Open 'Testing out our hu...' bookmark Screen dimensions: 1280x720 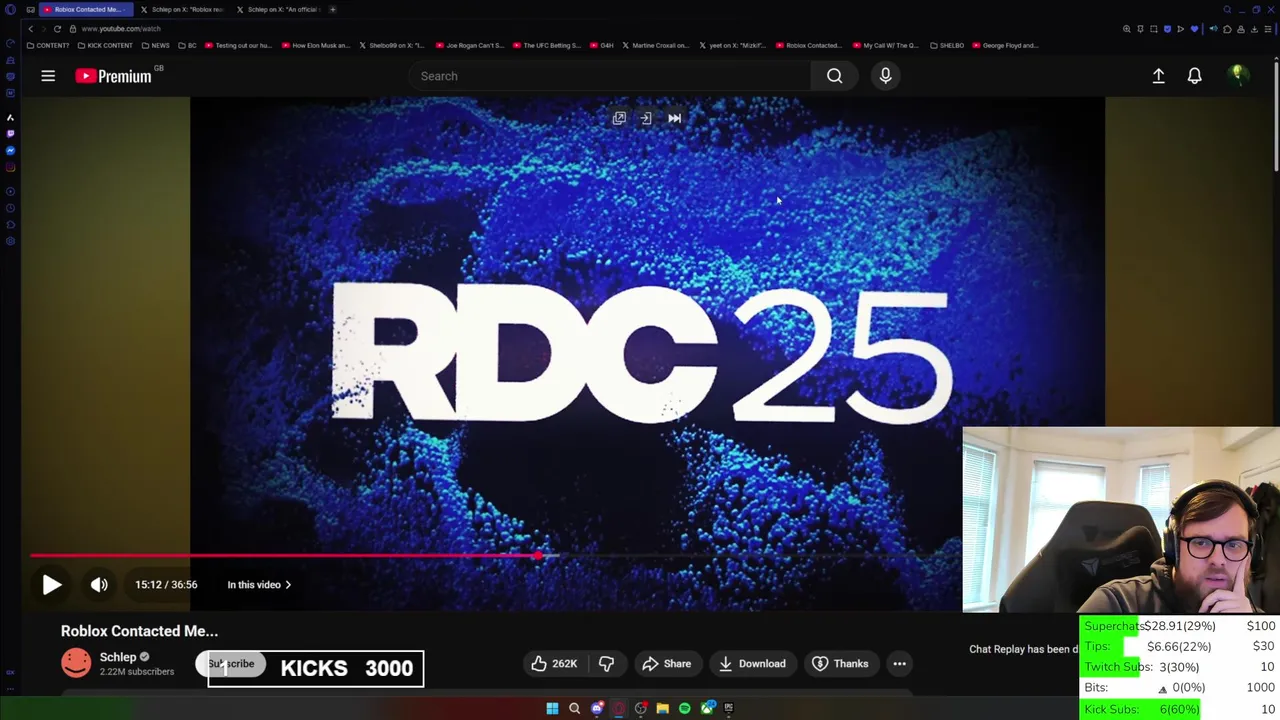pyautogui.click(x=237, y=46)
